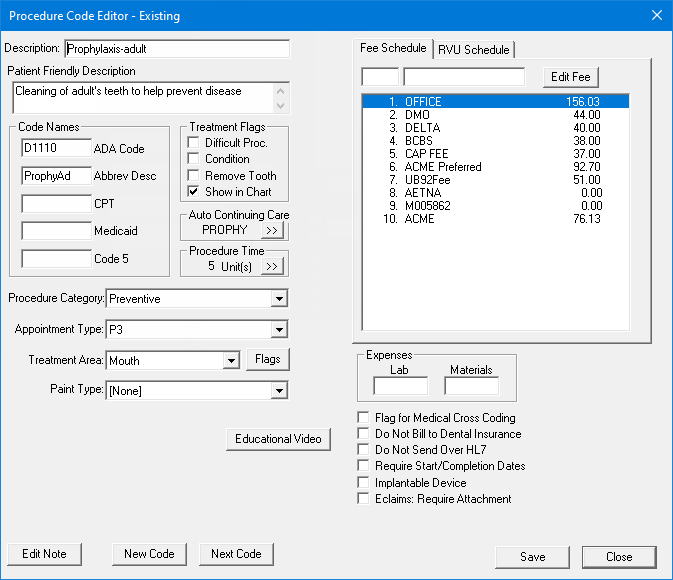
Task: Check Do Not Bill to Dental Insurance
Action: coord(364,434)
